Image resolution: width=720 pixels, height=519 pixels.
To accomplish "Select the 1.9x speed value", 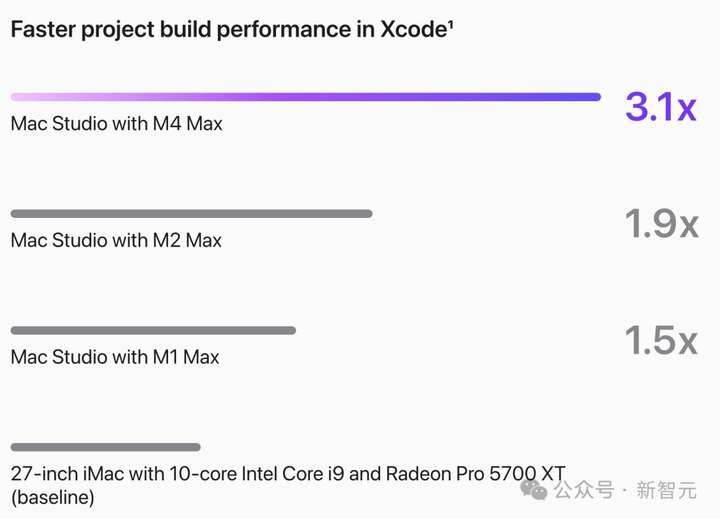I will click(x=660, y=224).
